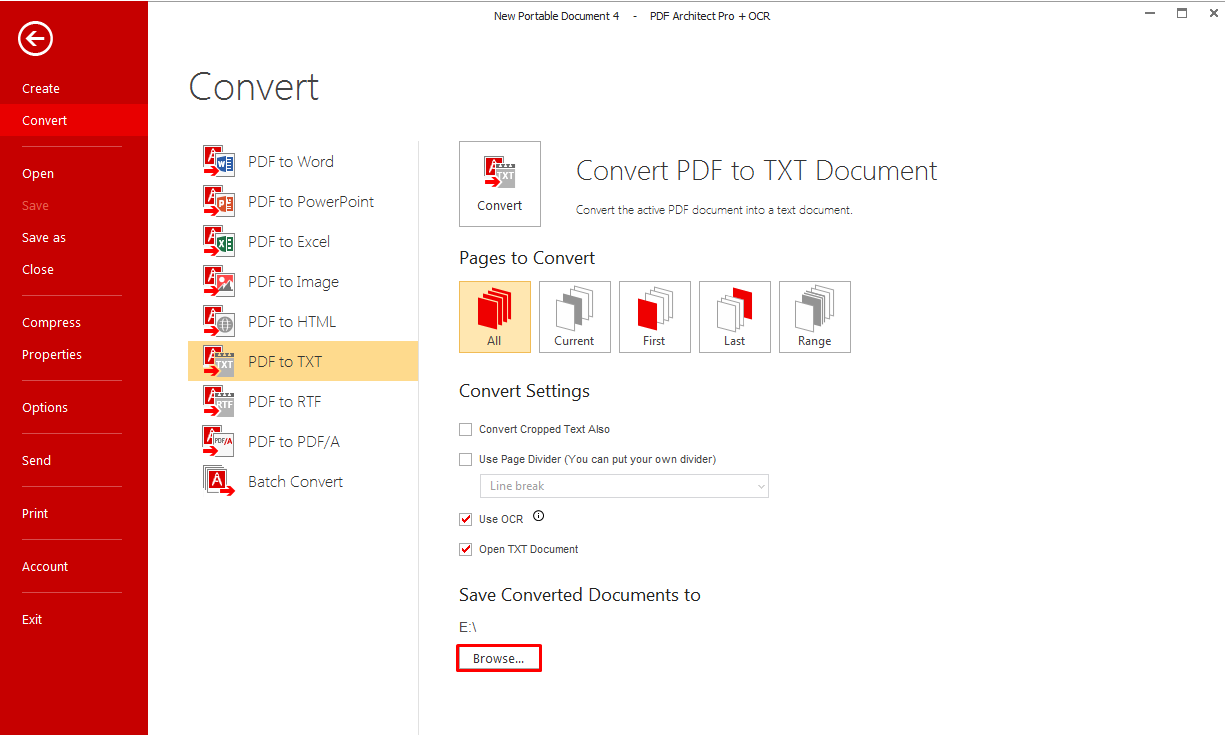Choose the PDF to PowerPoint icon

219,201
